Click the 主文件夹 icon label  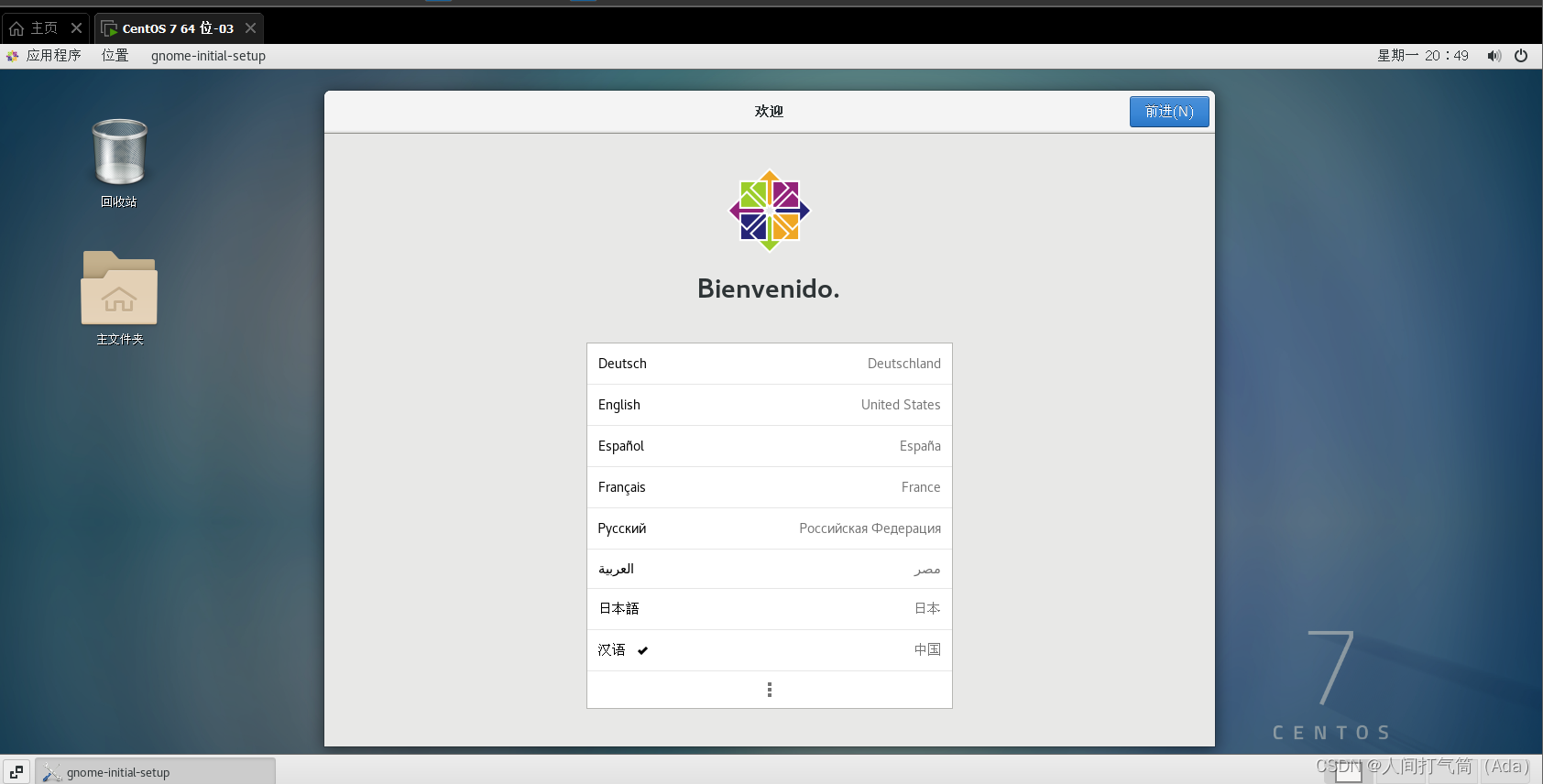point(120,340)
